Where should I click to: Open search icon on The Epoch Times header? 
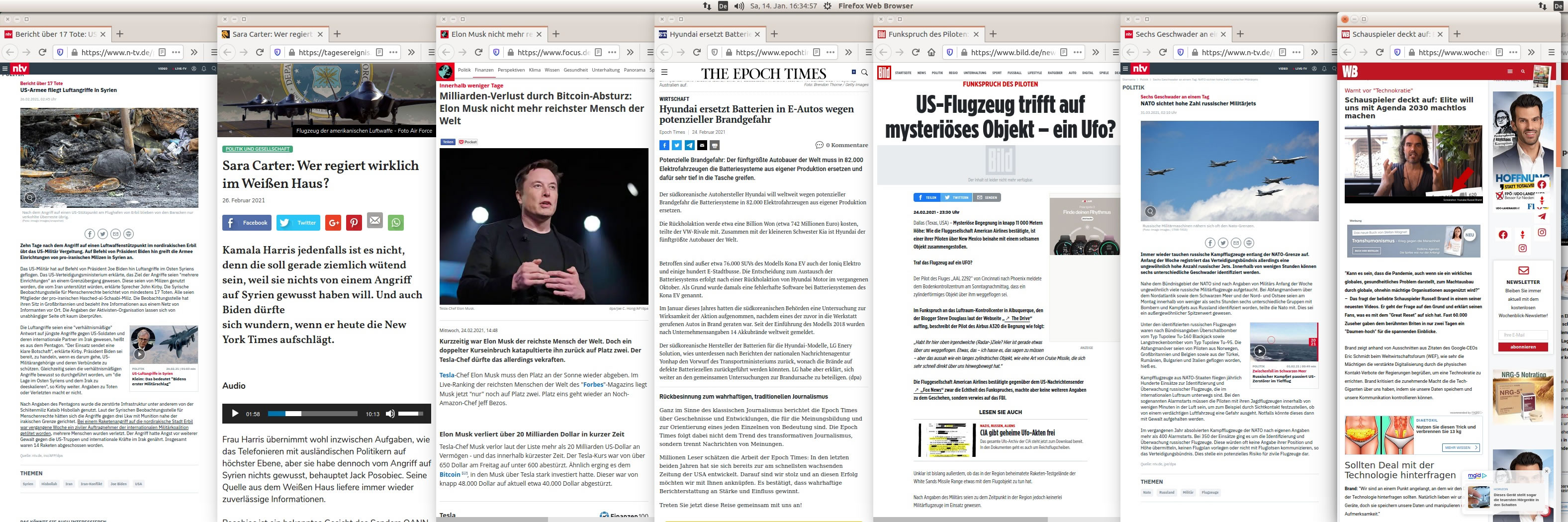[x=864, y=73]
